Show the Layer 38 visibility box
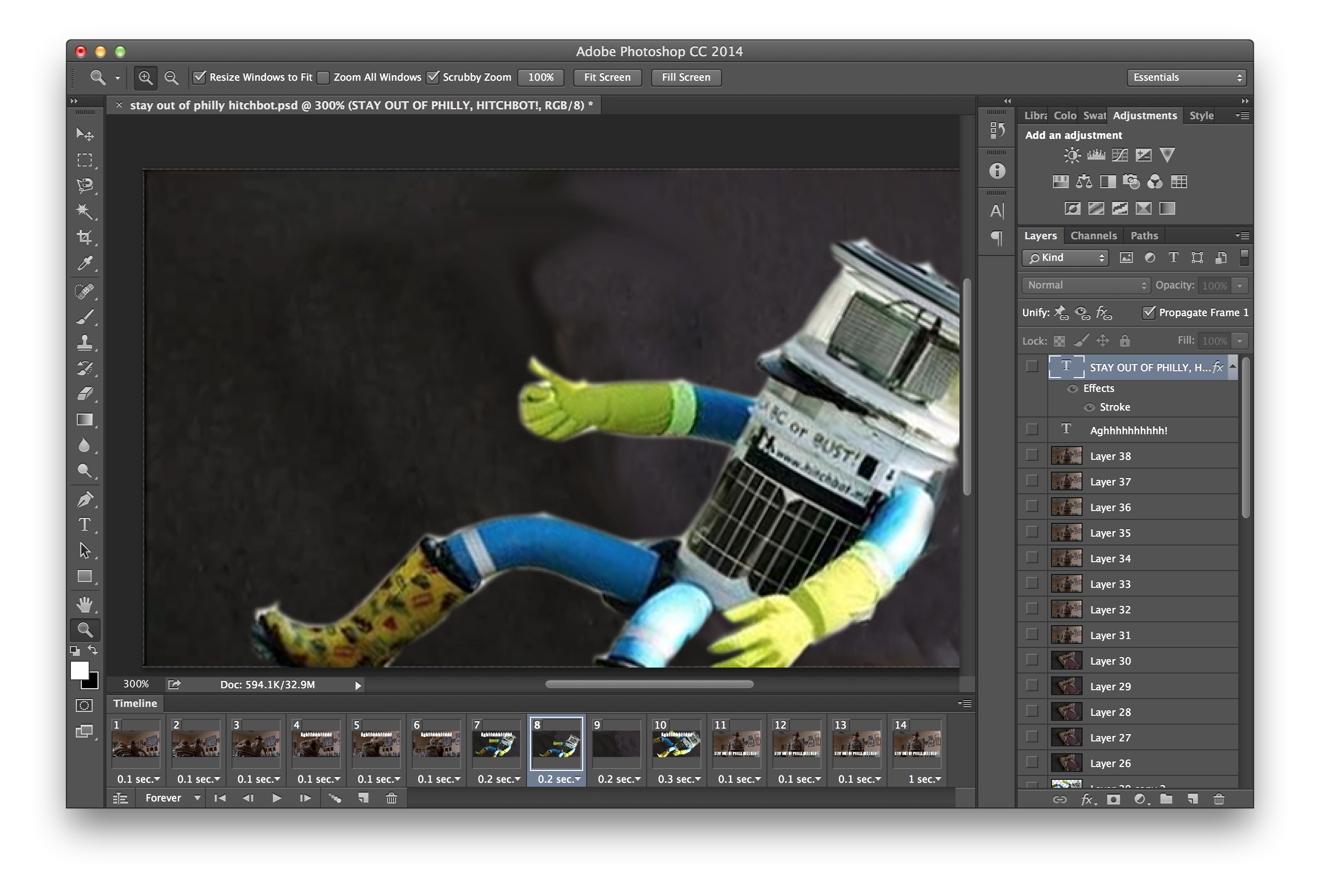1320x896 pixels. 1032,456
